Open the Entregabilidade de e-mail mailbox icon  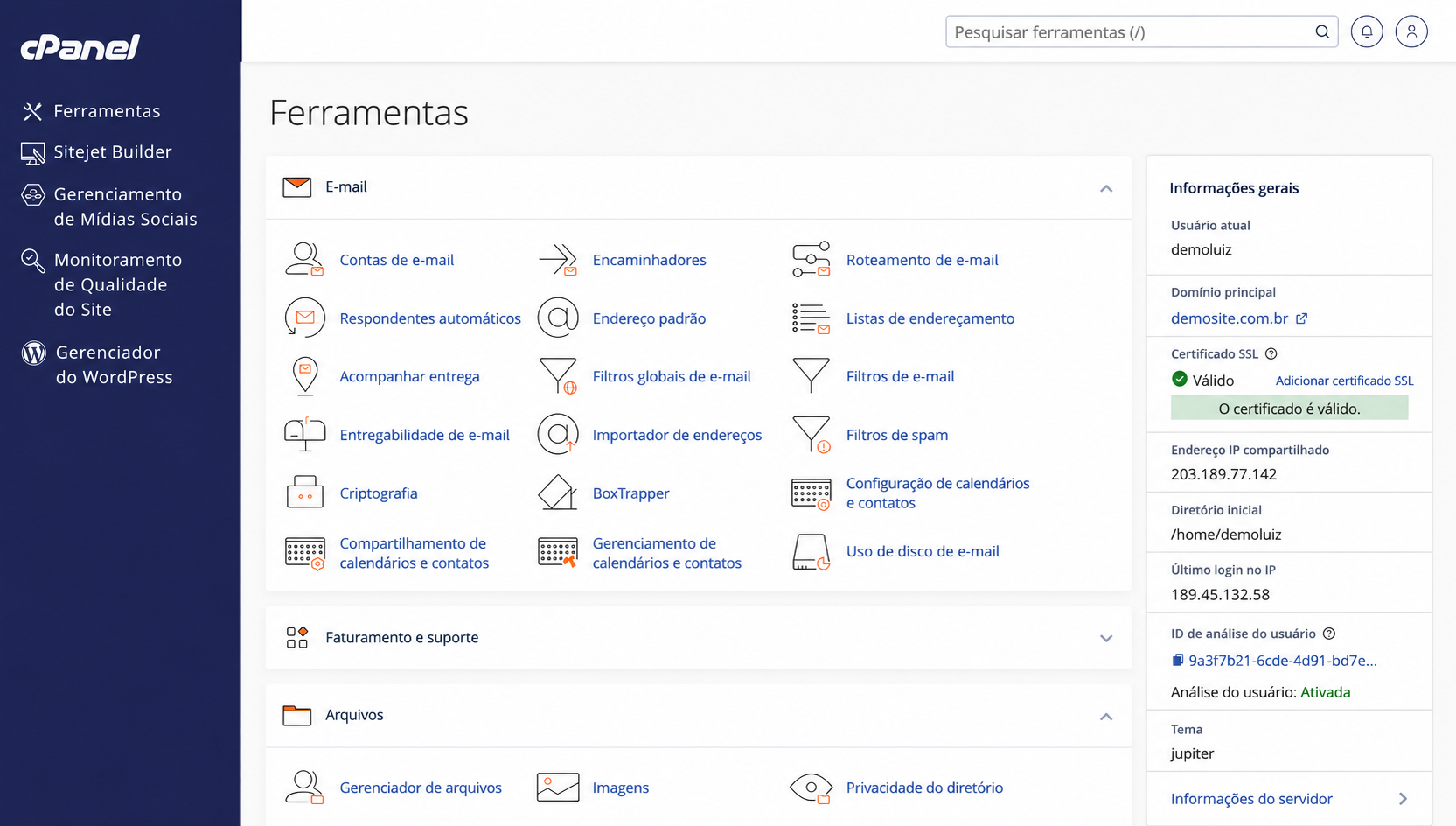click(304, 435)
